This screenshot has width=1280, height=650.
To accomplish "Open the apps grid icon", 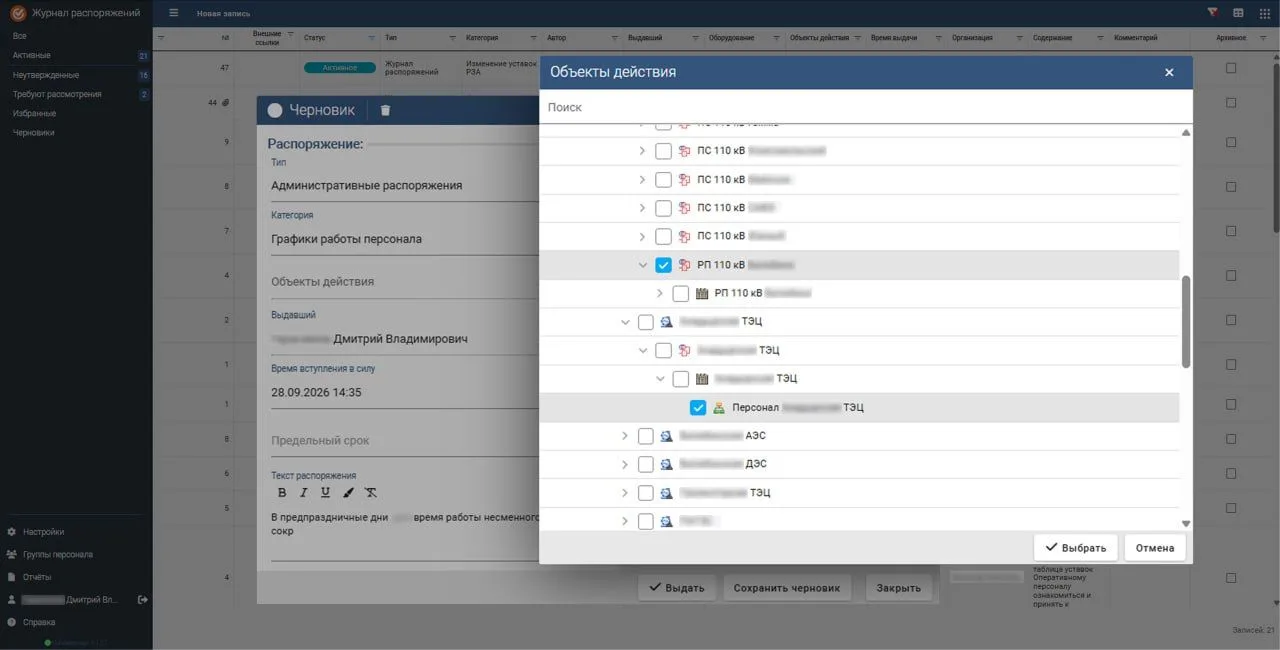I will (1264, 13).
